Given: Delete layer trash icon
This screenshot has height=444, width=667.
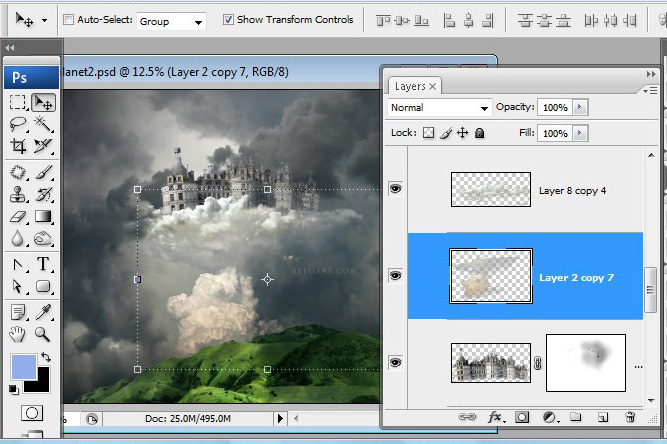Looking at the screenshot, I should pos(630,417).
